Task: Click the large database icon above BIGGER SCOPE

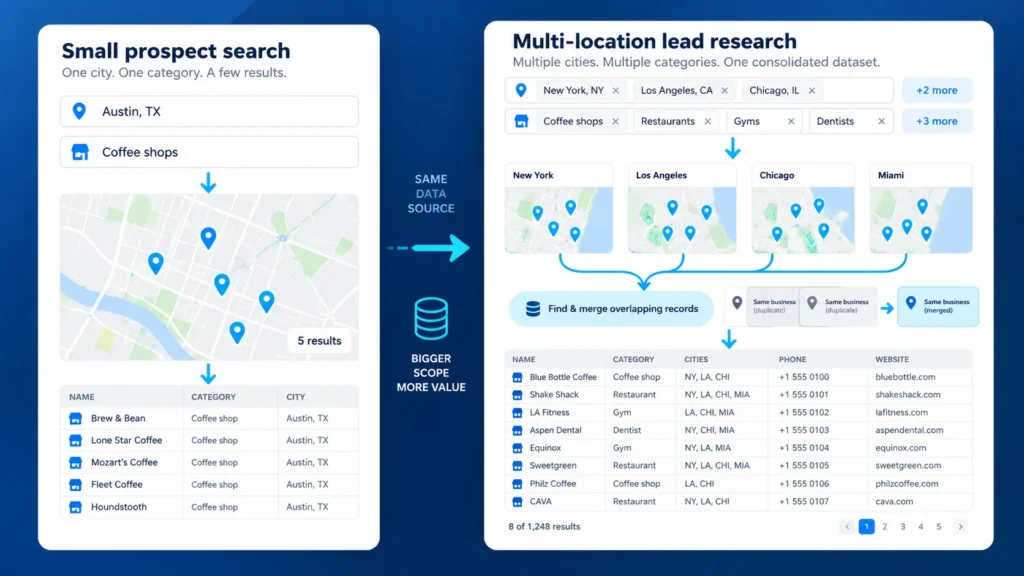Action: point(431,319)
